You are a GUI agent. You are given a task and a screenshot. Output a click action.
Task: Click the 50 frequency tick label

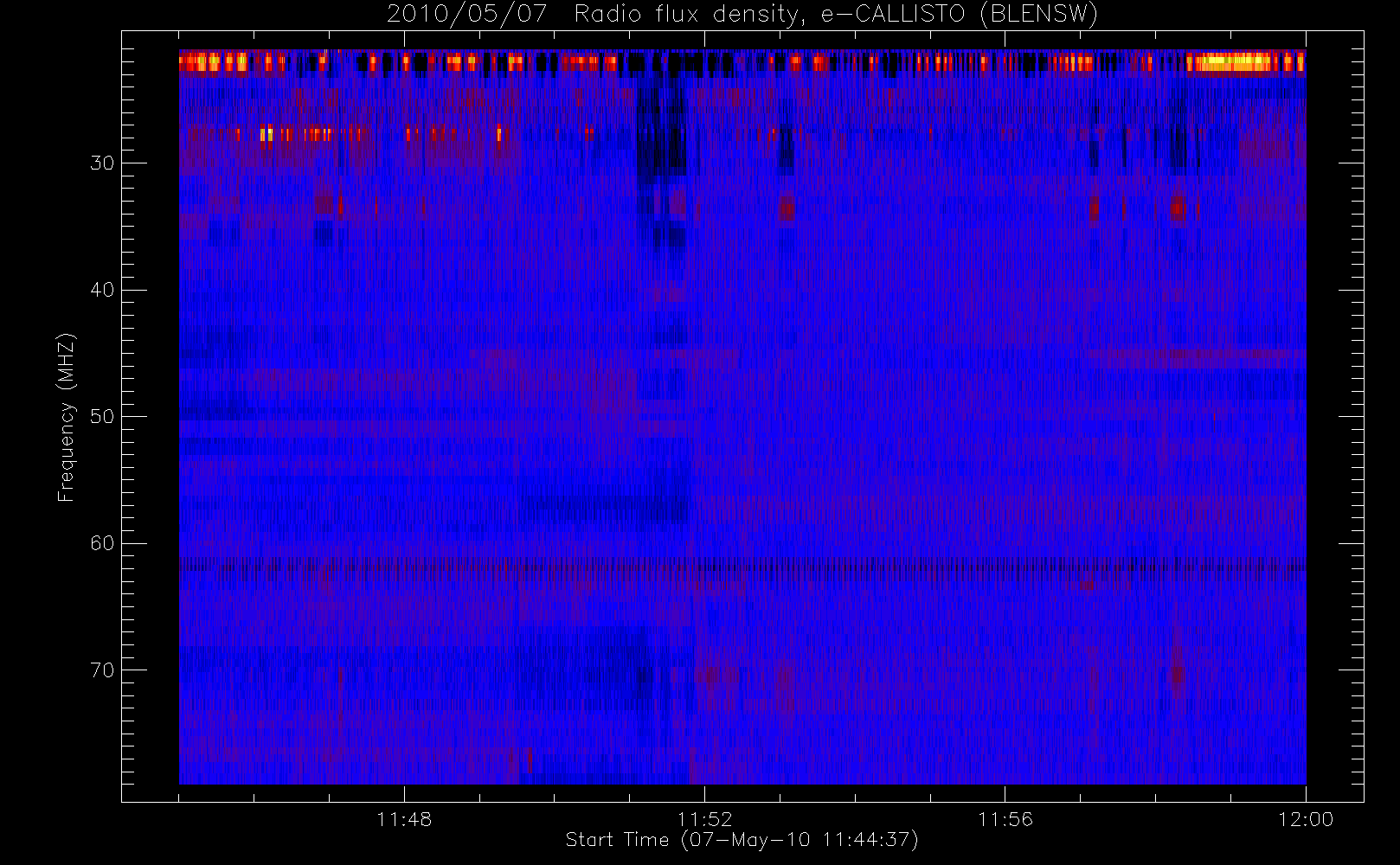click(x=102, y=417)
